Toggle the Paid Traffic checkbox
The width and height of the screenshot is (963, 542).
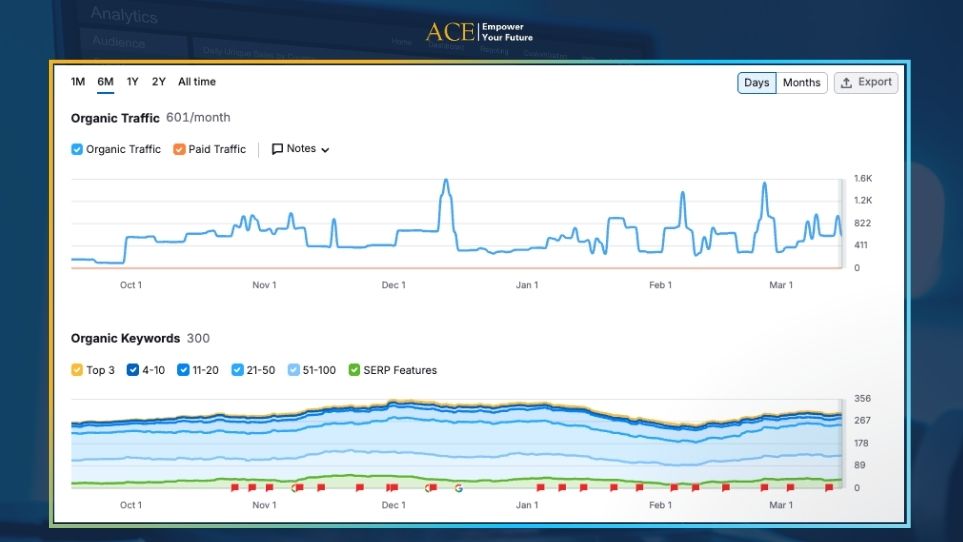coord(179,150)
